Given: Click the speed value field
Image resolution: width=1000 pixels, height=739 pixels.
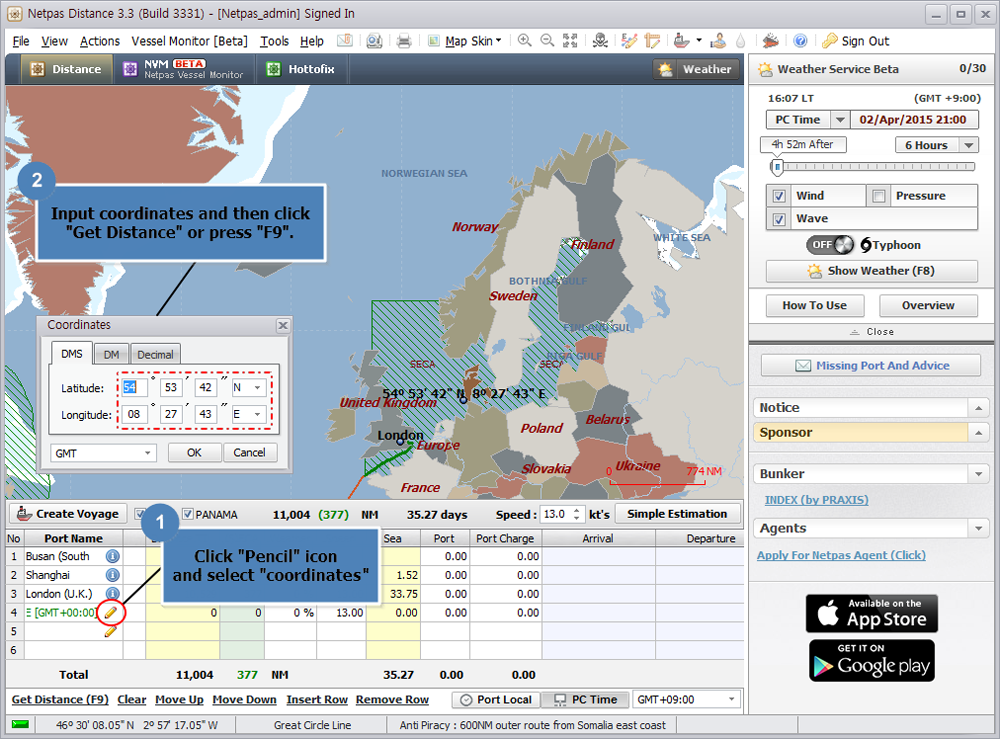Looking at the screenshot, I should 556,514.
